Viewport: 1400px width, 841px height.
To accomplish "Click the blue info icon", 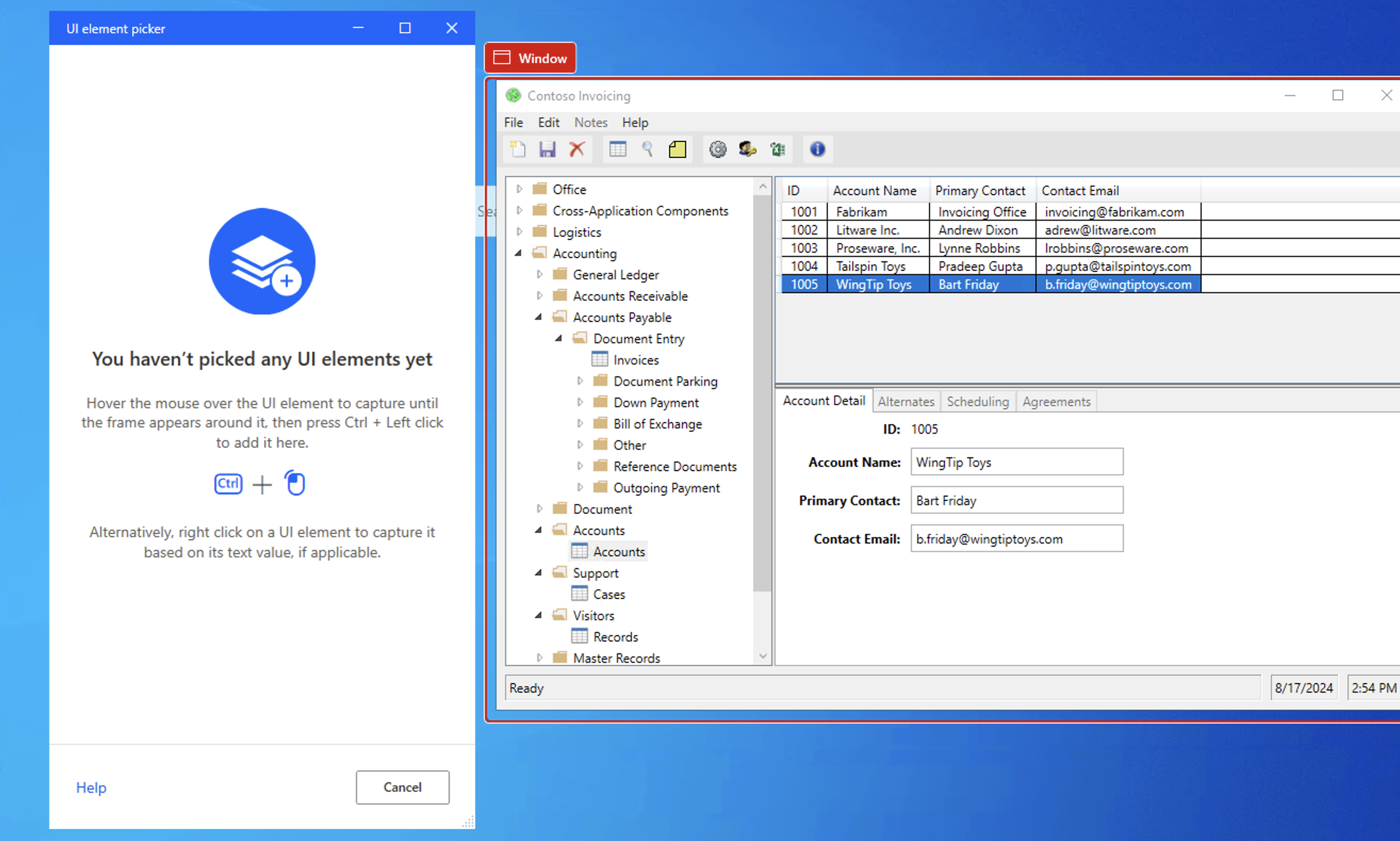I will [x=817, y=150].
